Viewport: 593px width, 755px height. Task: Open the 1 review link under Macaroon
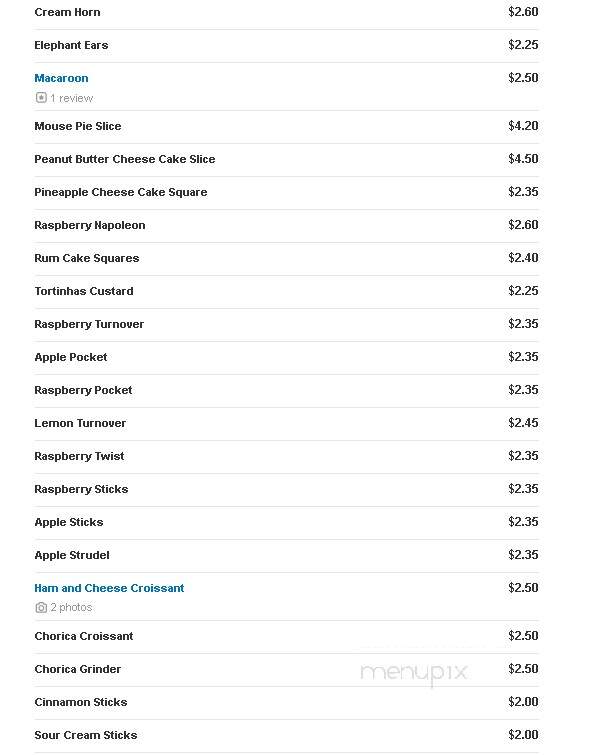pos(72,98)
